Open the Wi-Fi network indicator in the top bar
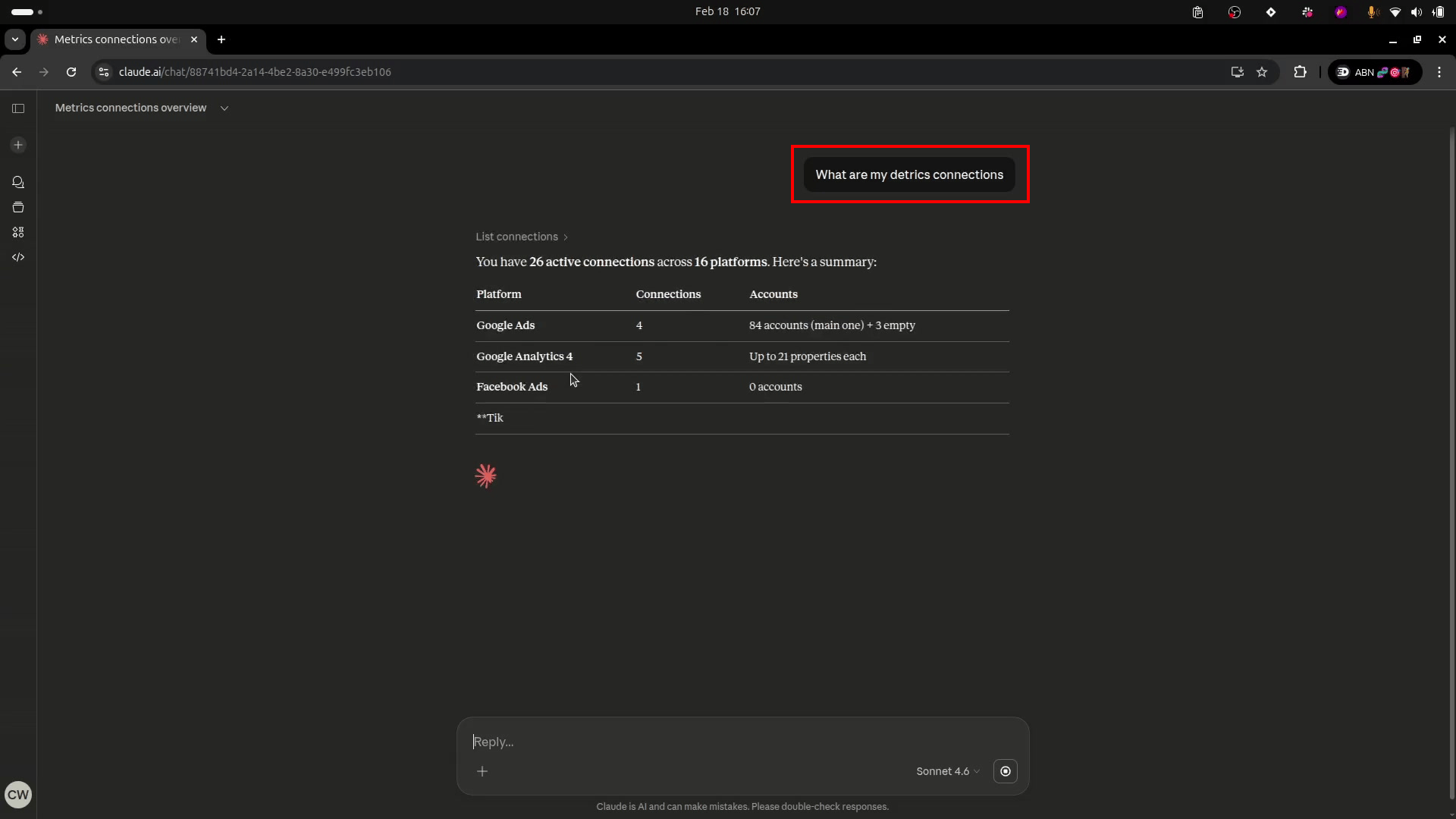1456x819 pixels. point(1395,12)
